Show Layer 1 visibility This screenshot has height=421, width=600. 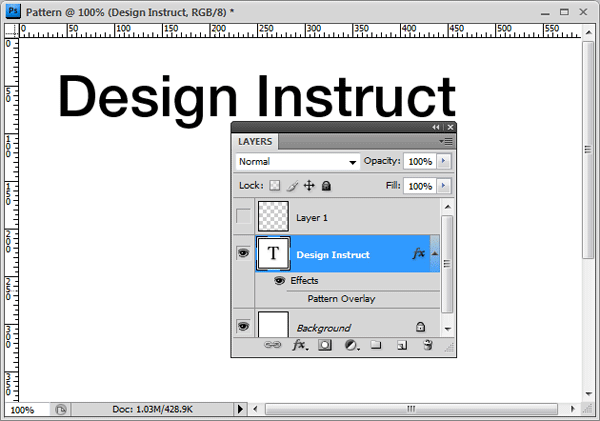coord(243,216)
